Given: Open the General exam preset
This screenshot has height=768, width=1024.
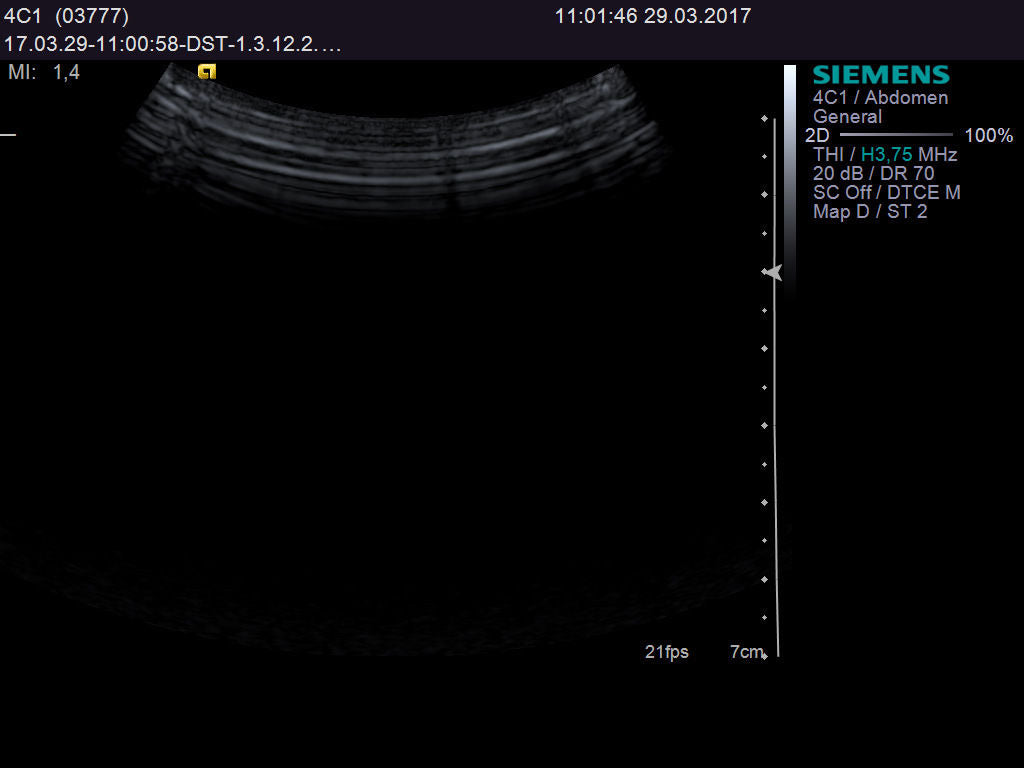Looking at the screenshot, I should (x=849, y=116).
